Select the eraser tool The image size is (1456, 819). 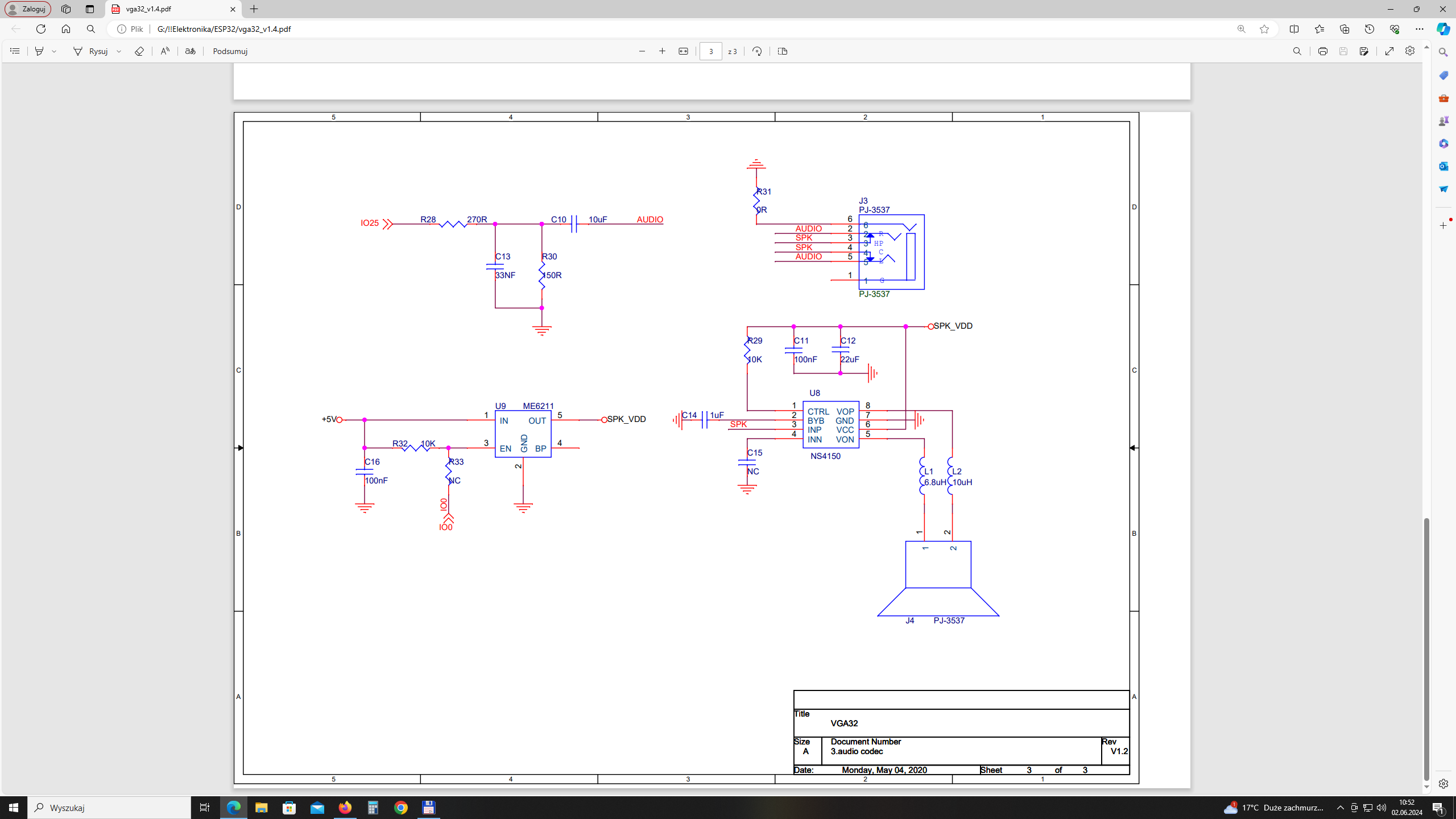click(x=139, y=51)
